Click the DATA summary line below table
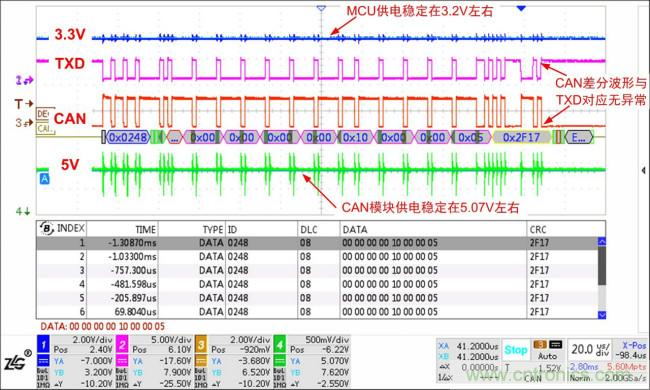The image size is (650, 390). 102,326
